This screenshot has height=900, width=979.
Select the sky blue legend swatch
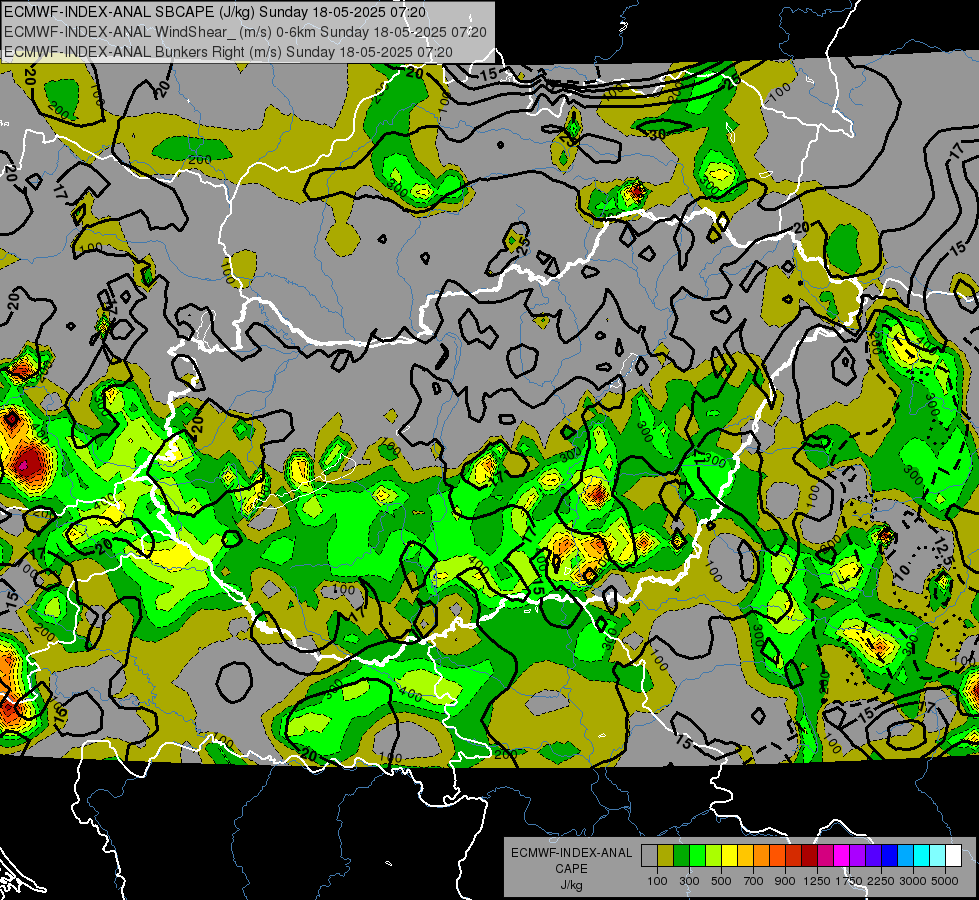click(905, 855)
